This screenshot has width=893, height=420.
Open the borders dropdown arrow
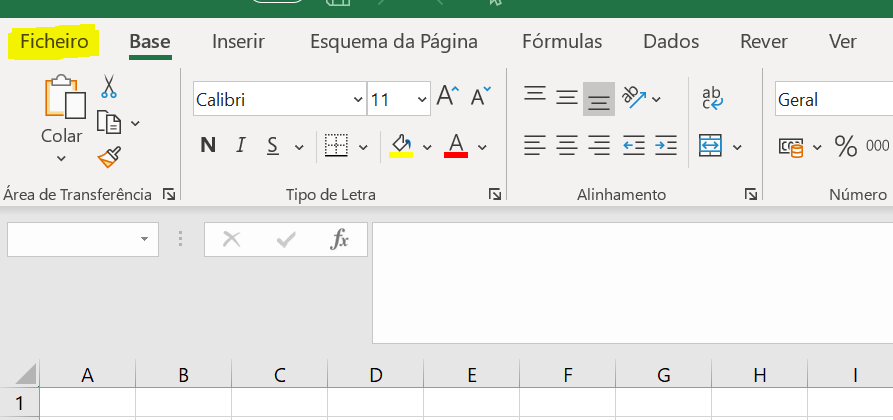[x=363, y=148]
